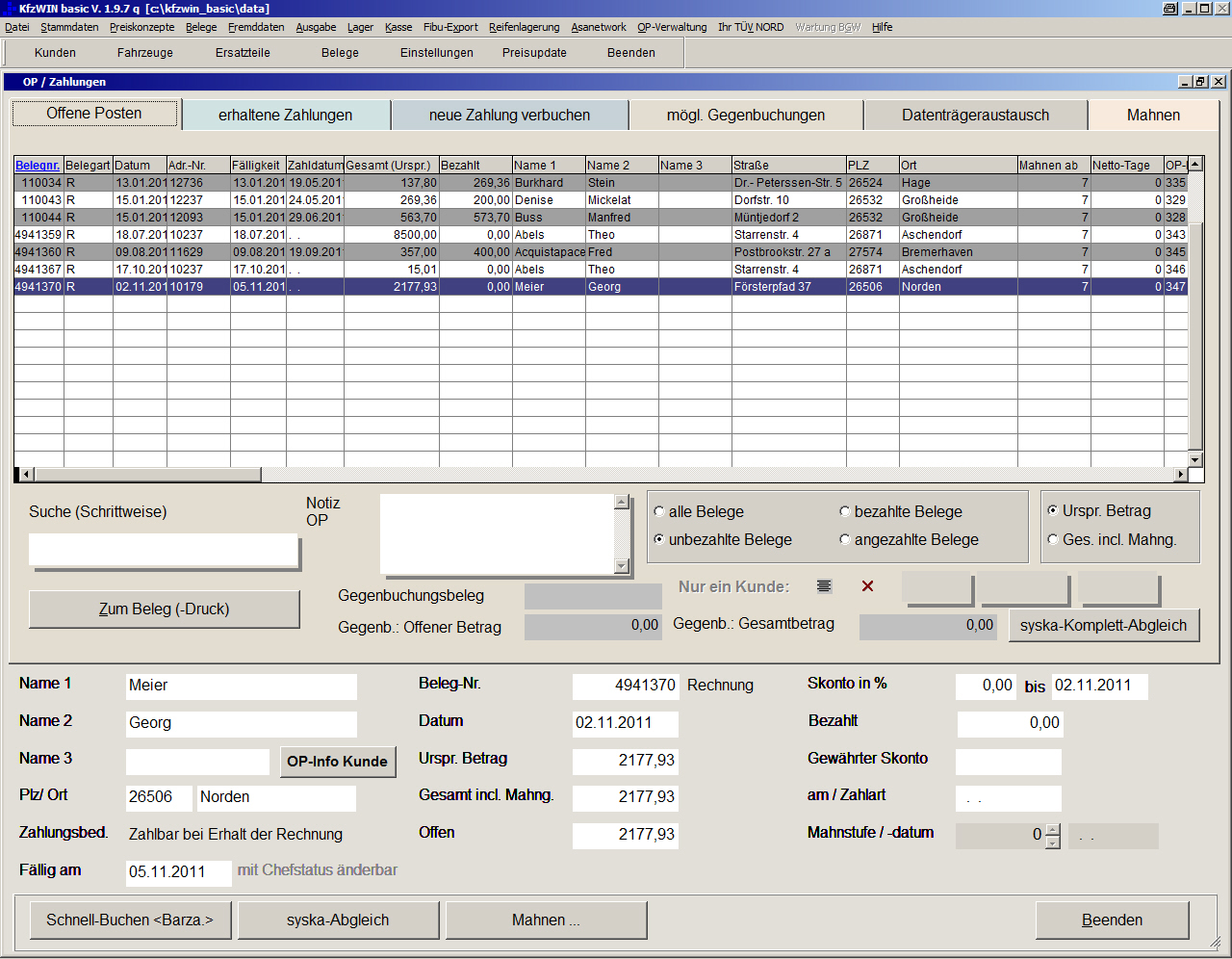Choose the 'Urspr. Betrag' radio option
This screenshot has height=959, width=1232.
pyautogui.click(x=1053, y=510)
